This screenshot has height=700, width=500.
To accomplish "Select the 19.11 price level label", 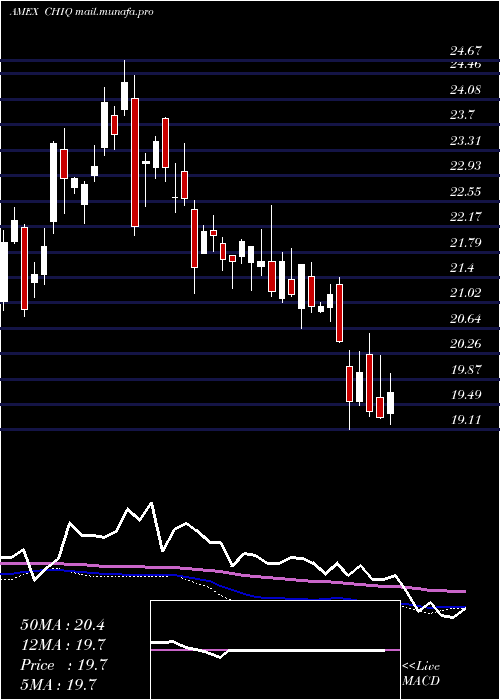I will (466, 420).
